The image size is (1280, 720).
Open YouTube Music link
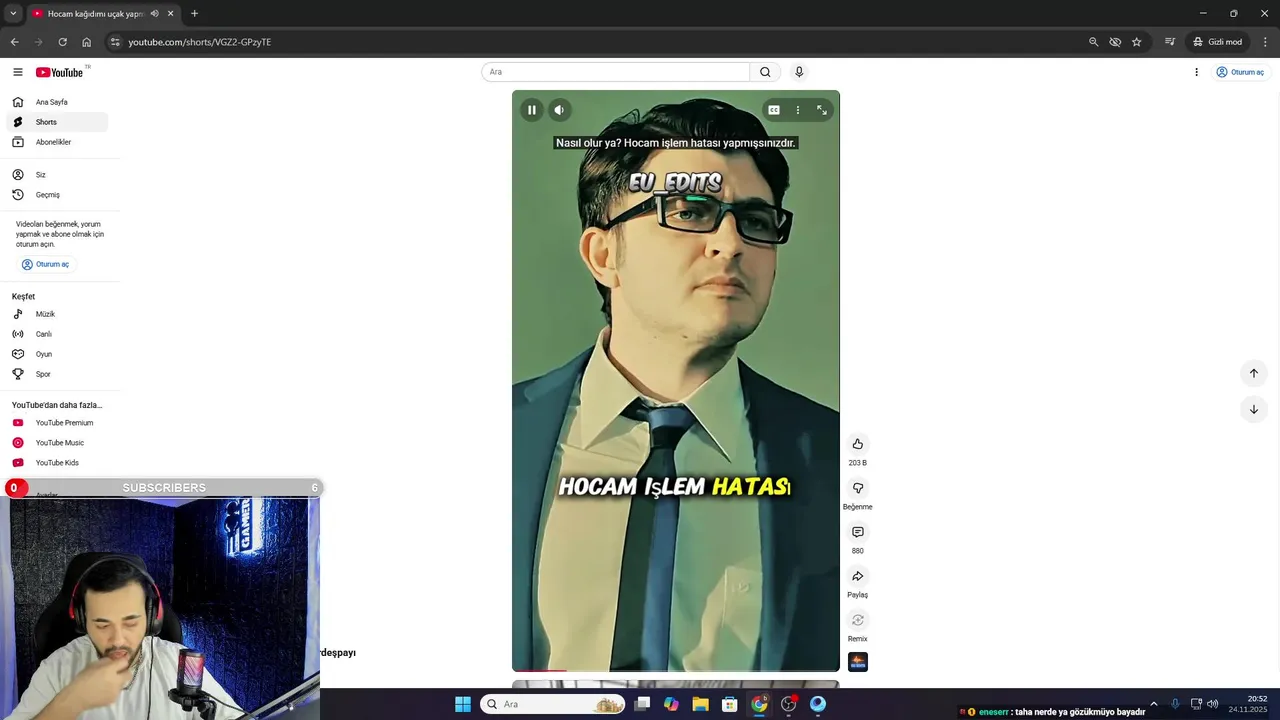(57, 443)
